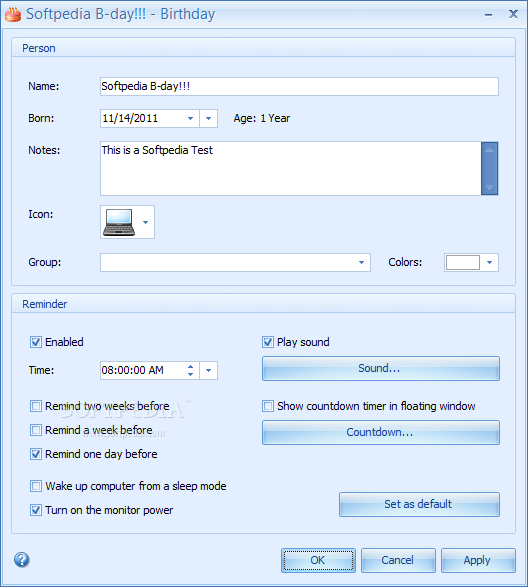The height and width of the screenshot is (587, 528).
Task: Increase time with the spinner up arrow
Action: pos(191,367)
